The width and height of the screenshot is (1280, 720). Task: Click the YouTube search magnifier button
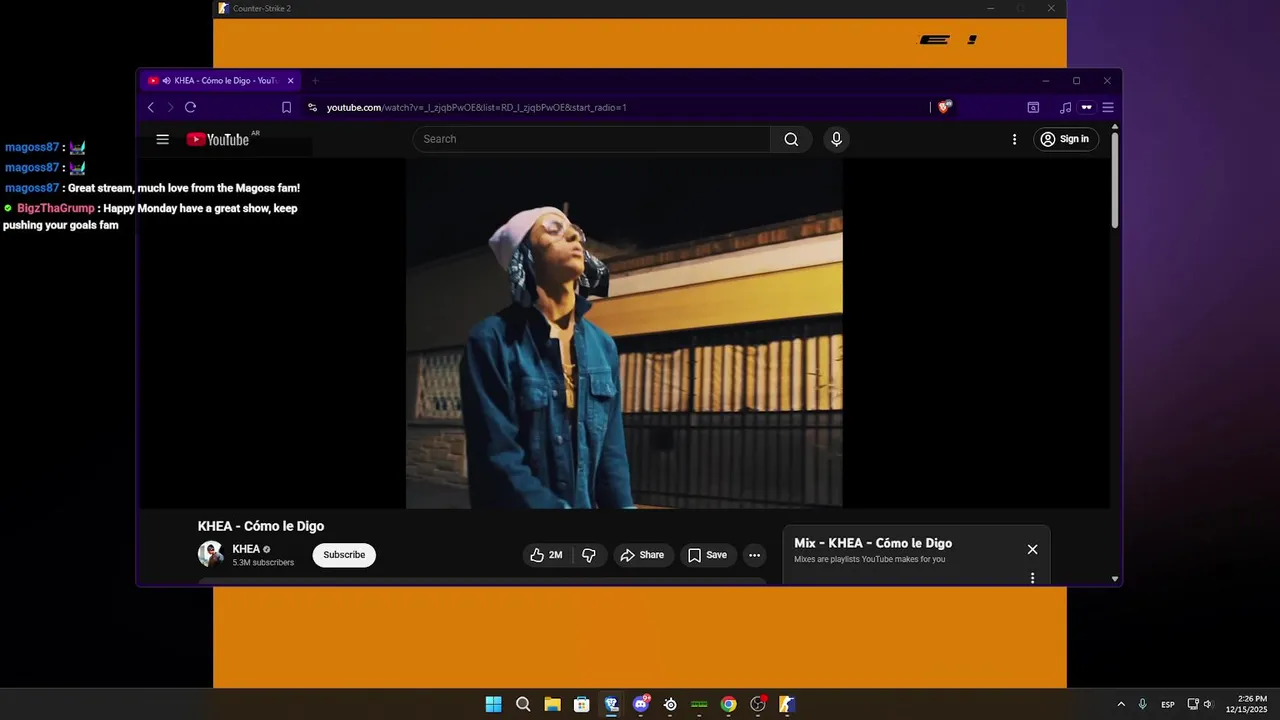point(791,139)
